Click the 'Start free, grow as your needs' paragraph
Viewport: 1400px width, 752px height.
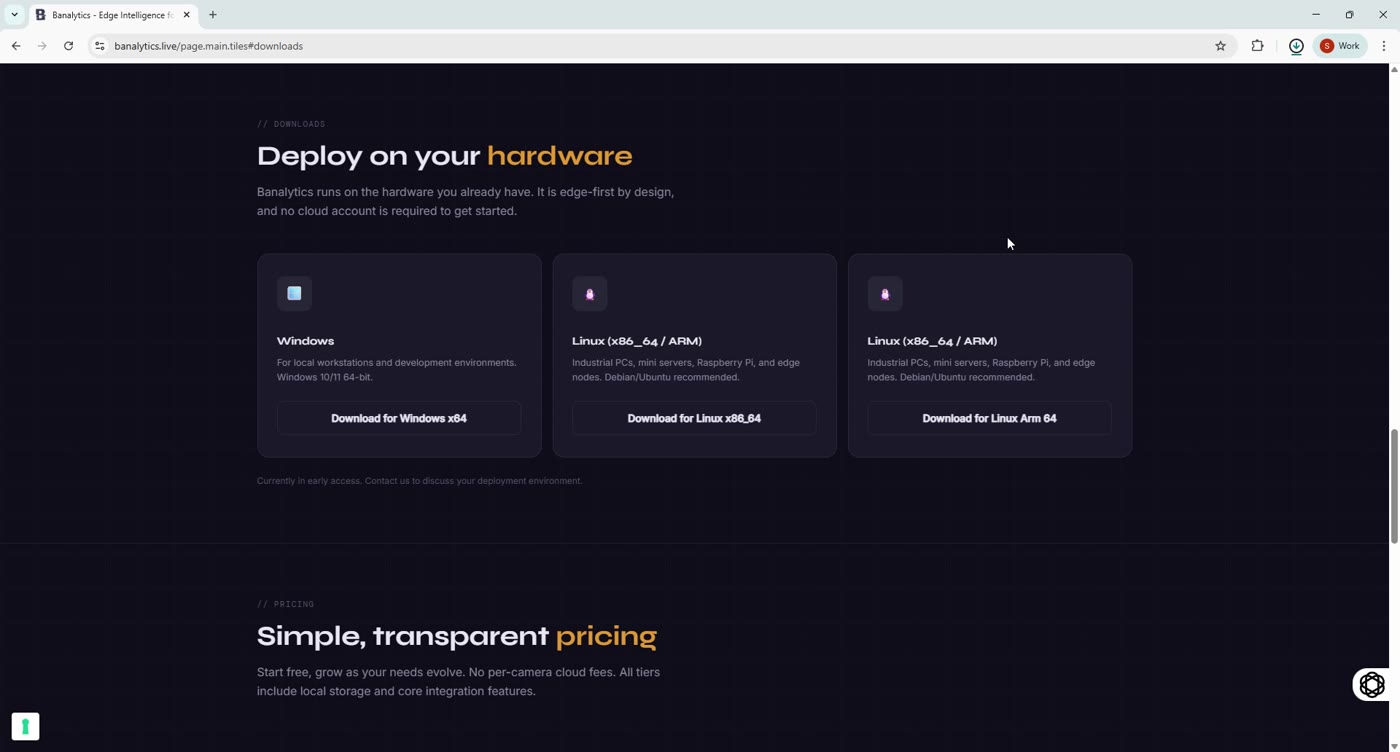(458, 682)
